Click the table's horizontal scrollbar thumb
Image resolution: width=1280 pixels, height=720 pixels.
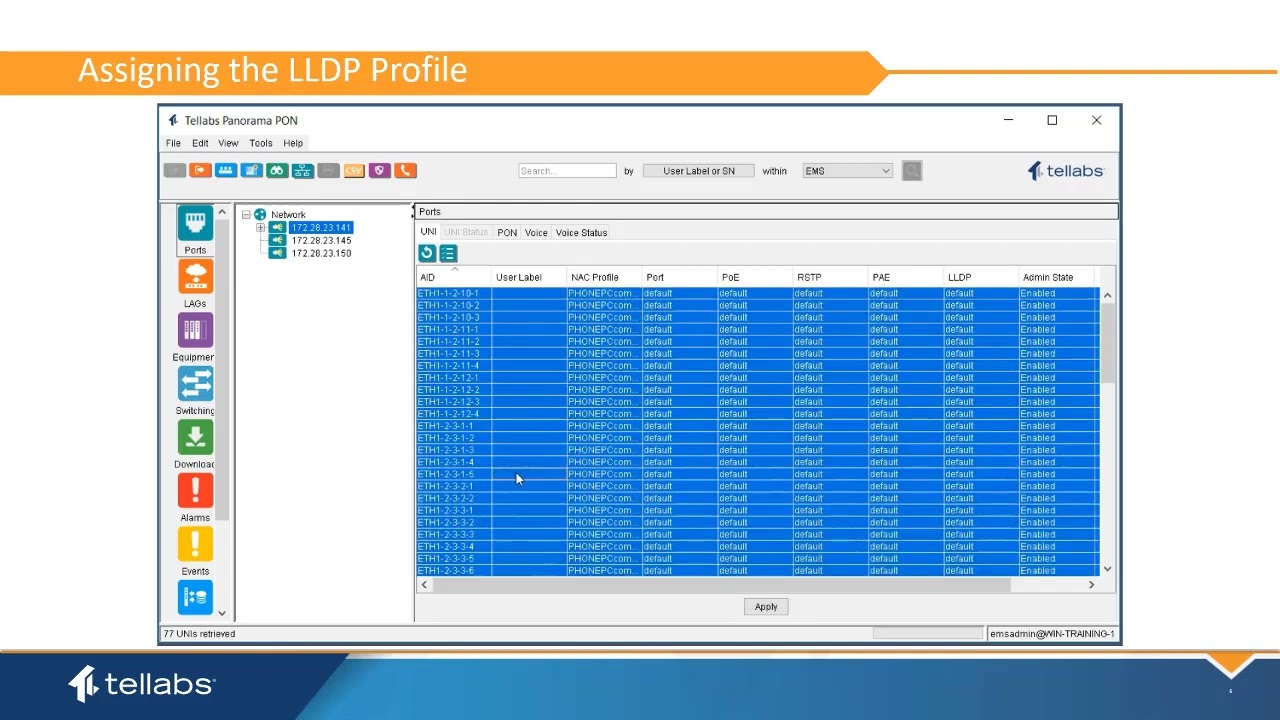pos(721,585)
